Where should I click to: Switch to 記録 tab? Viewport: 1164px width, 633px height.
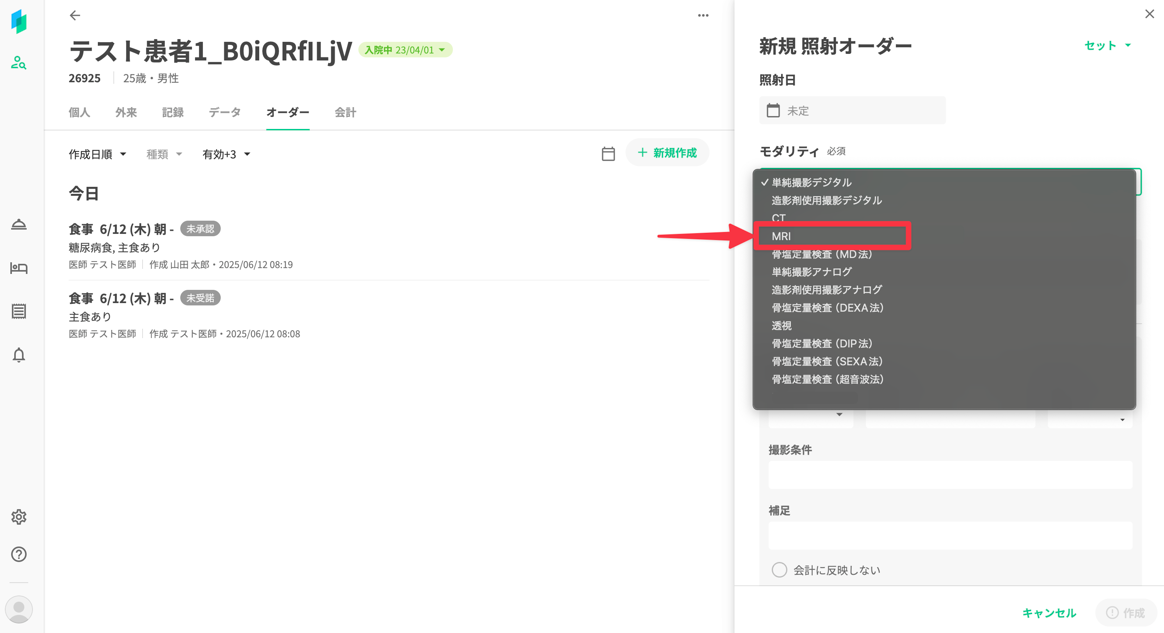(173, 112)
